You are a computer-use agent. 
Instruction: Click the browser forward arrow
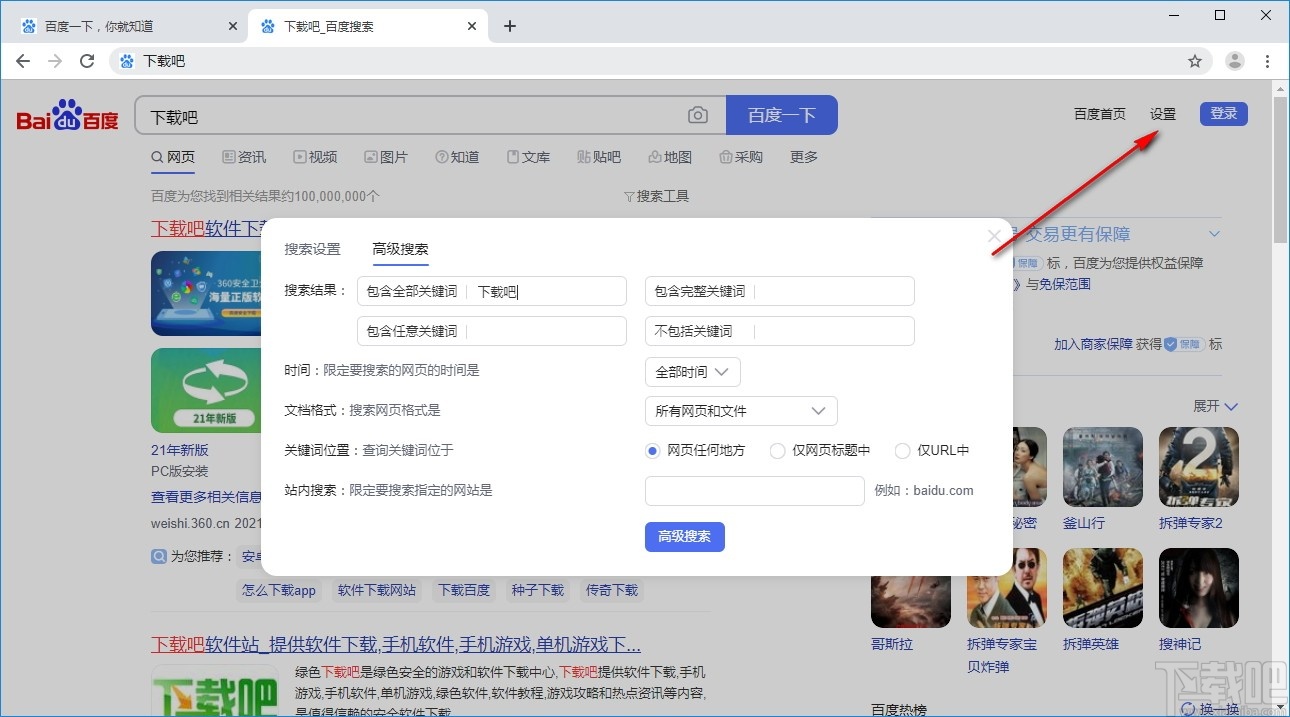pos(55,61)
